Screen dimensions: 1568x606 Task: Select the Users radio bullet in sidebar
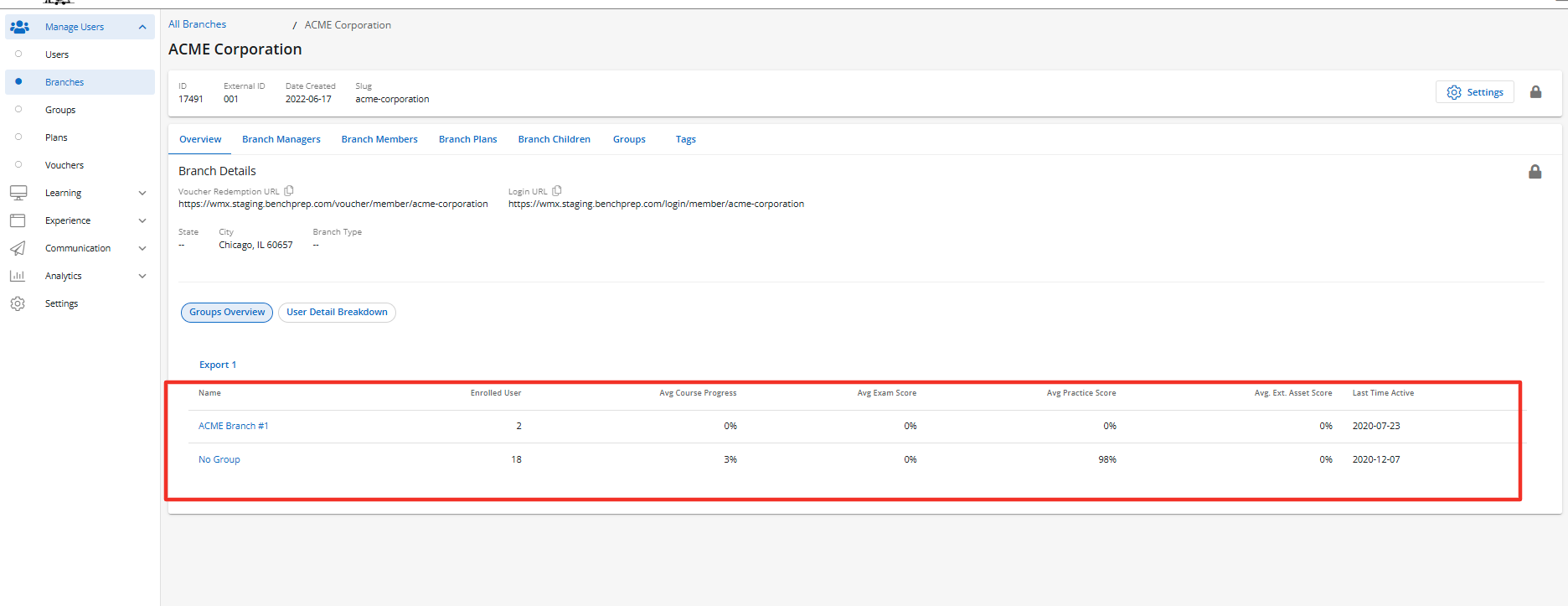tap(18, 54)
